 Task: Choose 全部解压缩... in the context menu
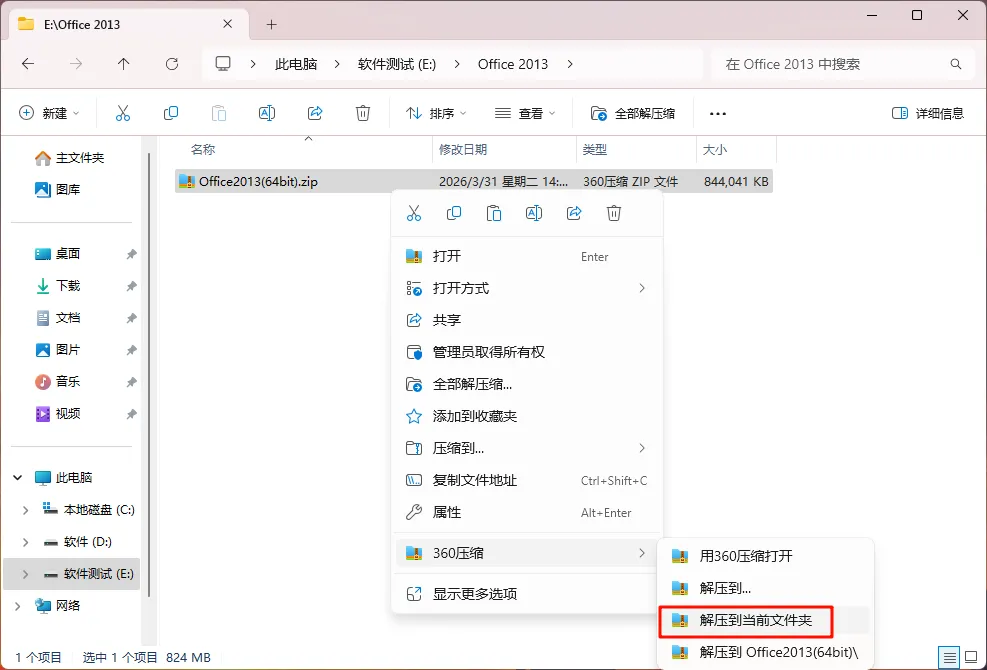(527, 384)
